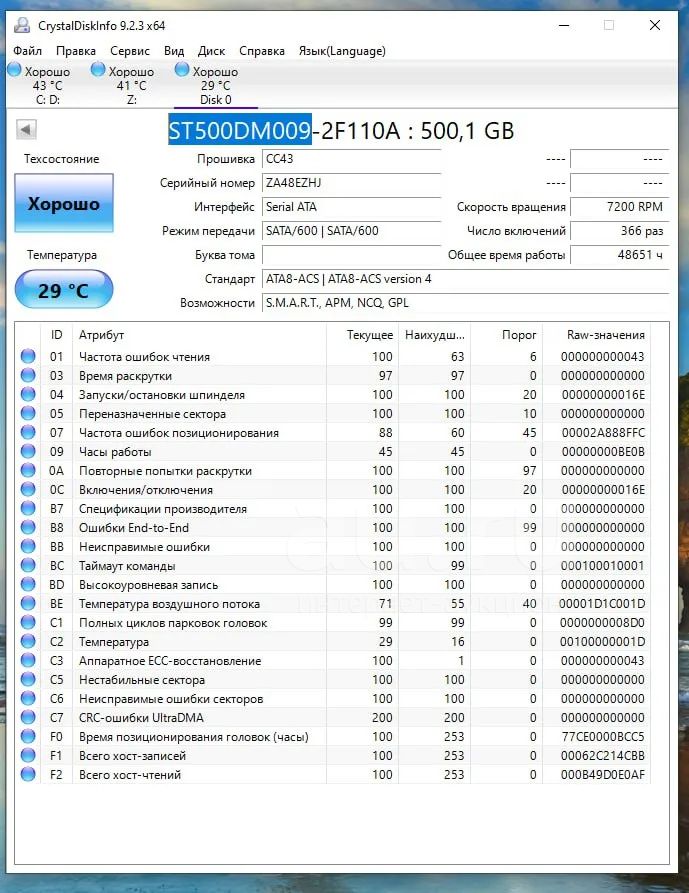Viewport: 689px width, 893px height.
Task: Click status dot of attribute 0C
Action: coord(28,489)
